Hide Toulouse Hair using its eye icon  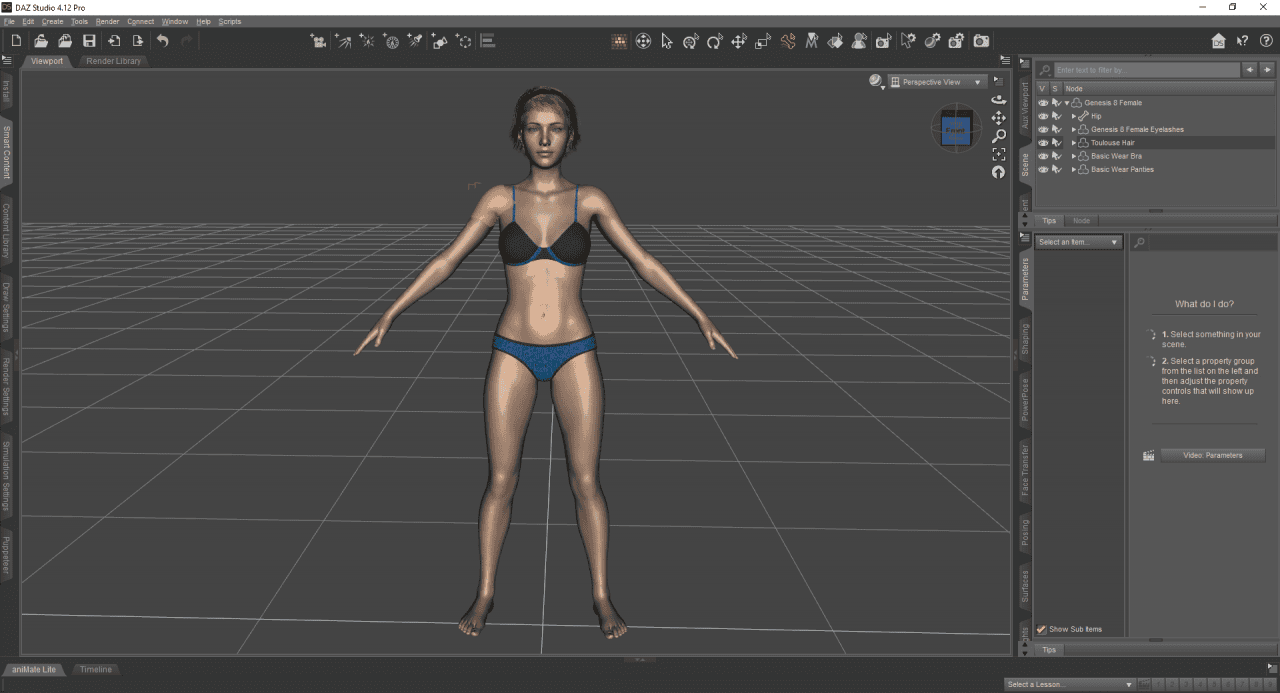(x=1043, y=143)
